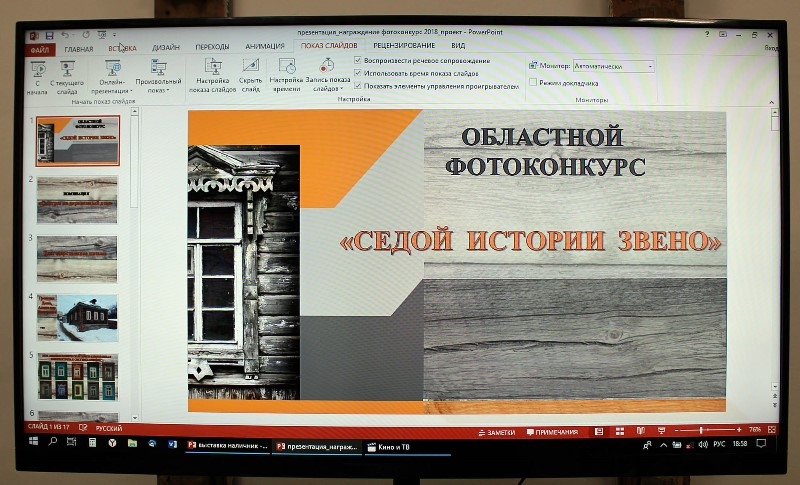Open slide show setup (Настройка показа слайдов)
The width and height of the screenshot is (800, 485).
212,75
